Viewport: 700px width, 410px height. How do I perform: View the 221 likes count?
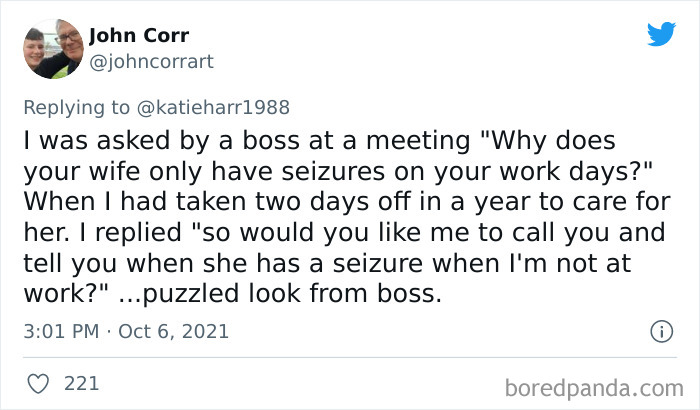pos(81,381)
